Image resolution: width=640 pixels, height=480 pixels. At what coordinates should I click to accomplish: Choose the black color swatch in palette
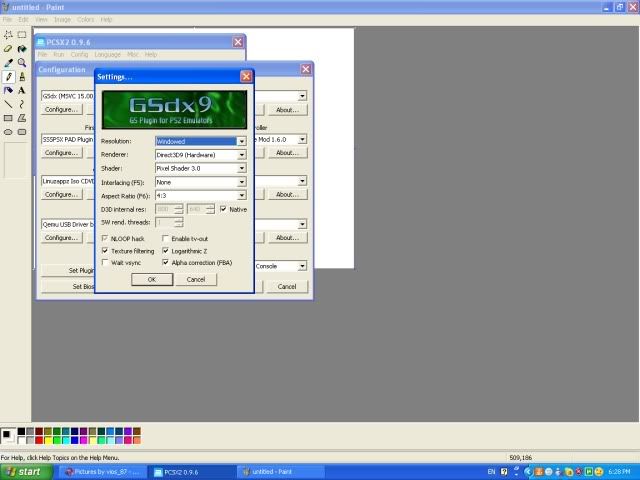pyautogui.click(x=21, y=431)
